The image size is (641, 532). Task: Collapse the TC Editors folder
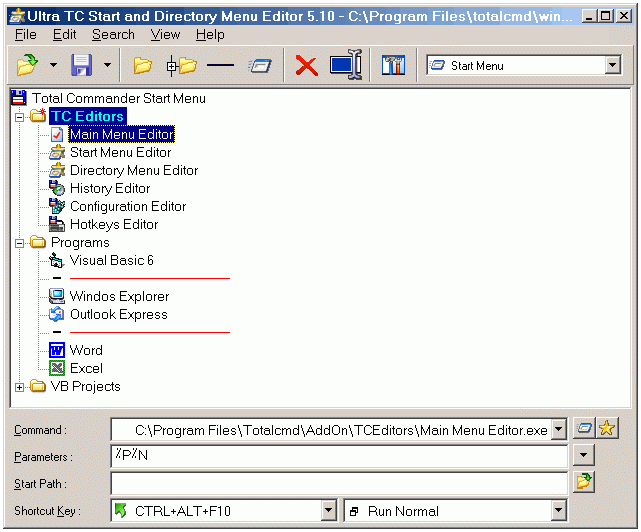(x=19, y=117)
